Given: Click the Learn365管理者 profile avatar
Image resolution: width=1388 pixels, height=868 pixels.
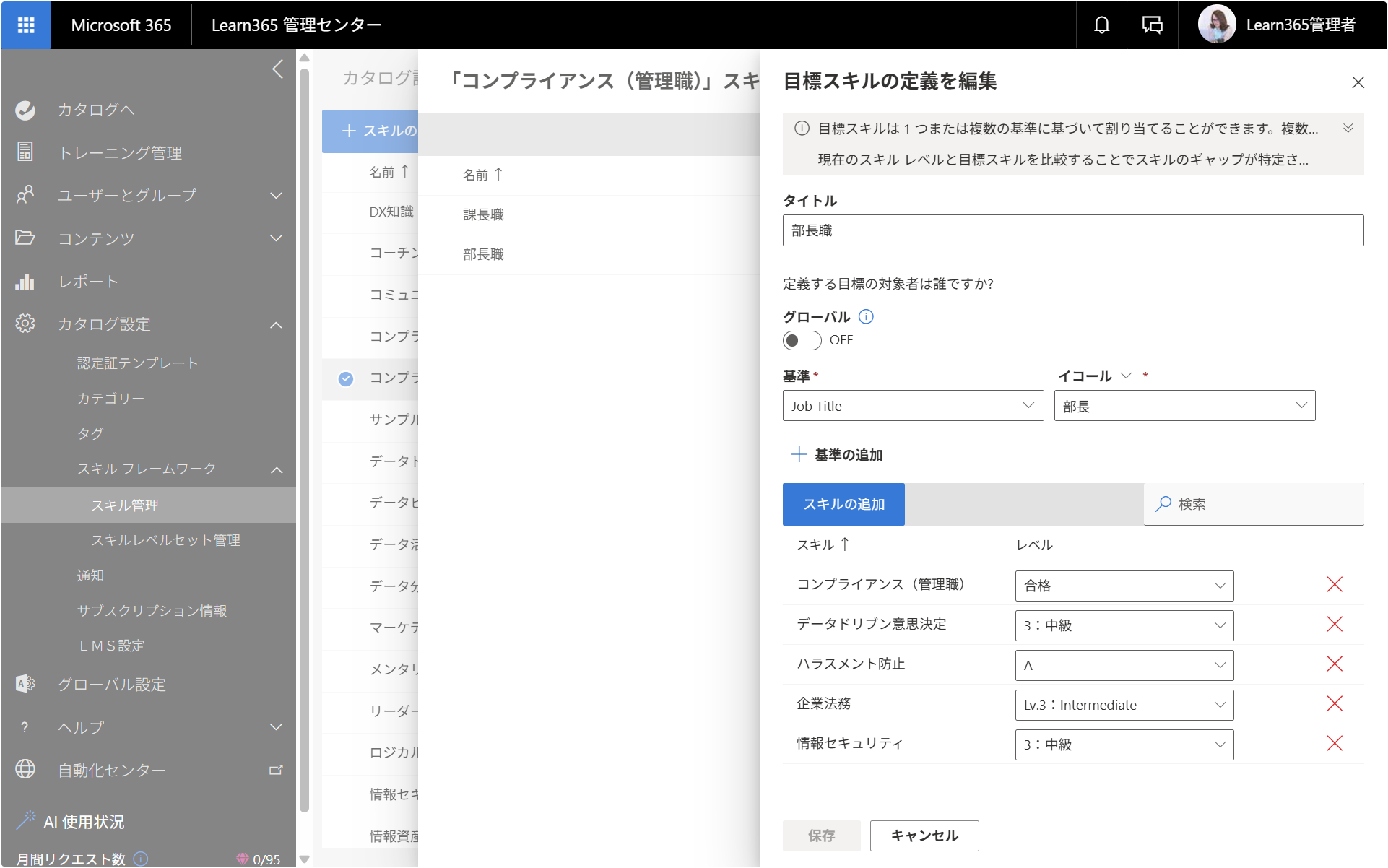Looking at the screenshot, I should 1217,25.
